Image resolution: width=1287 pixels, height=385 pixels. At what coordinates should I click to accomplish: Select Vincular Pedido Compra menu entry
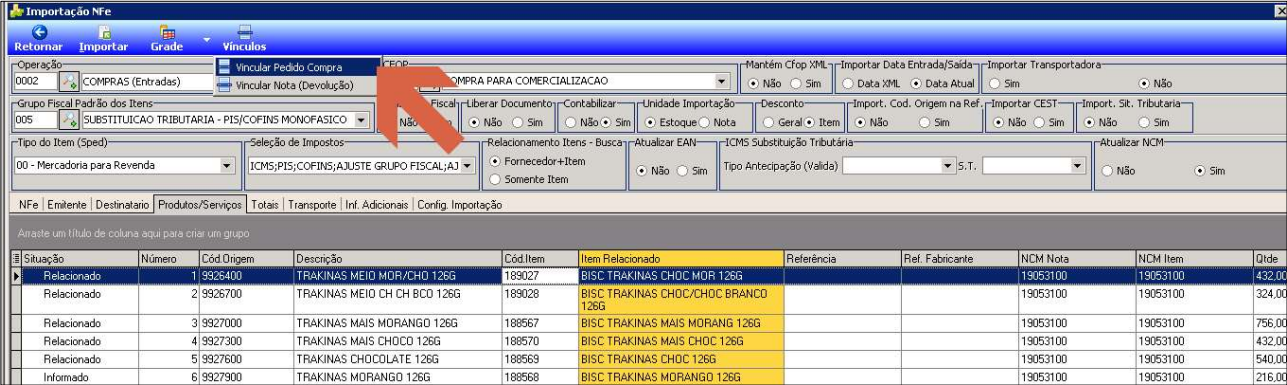pos(297,67)
